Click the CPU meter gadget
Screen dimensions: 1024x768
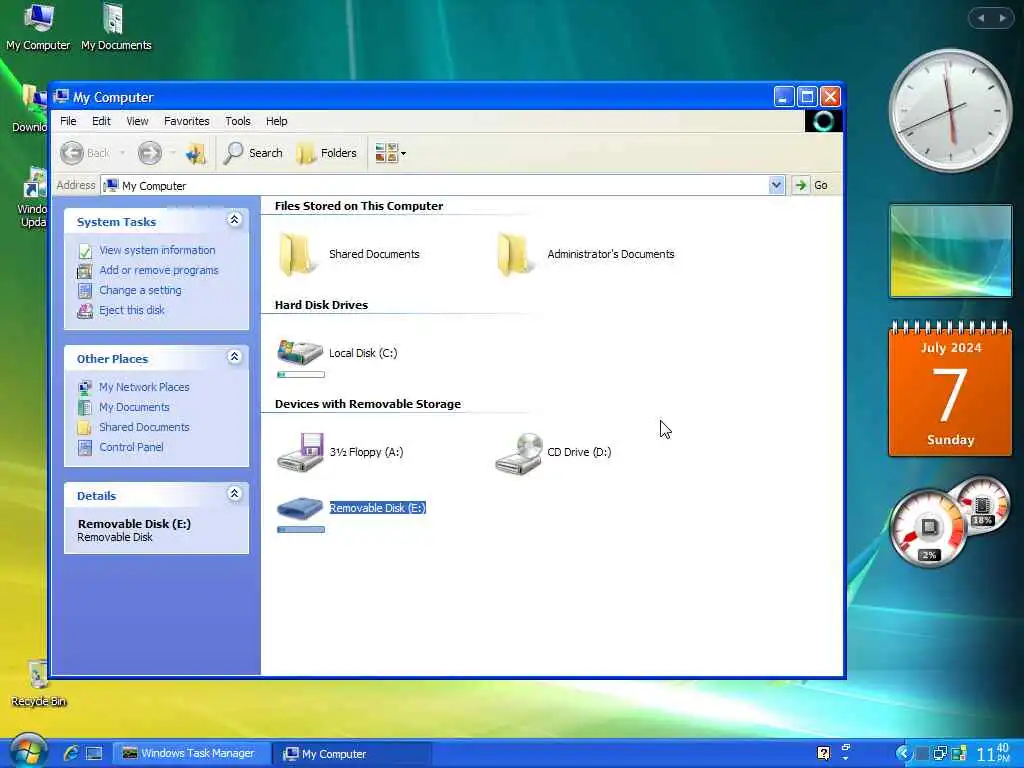950,522
